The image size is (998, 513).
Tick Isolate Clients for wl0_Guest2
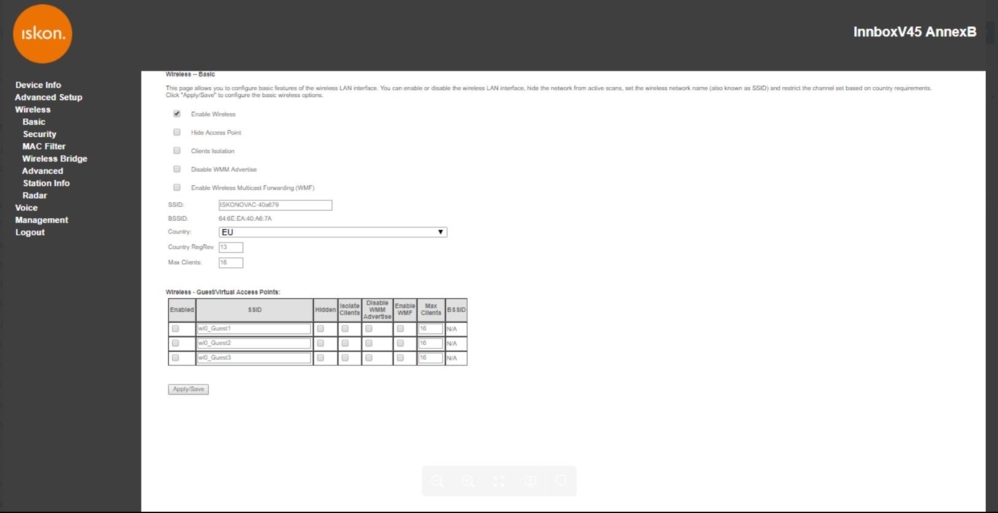point(345,343)
